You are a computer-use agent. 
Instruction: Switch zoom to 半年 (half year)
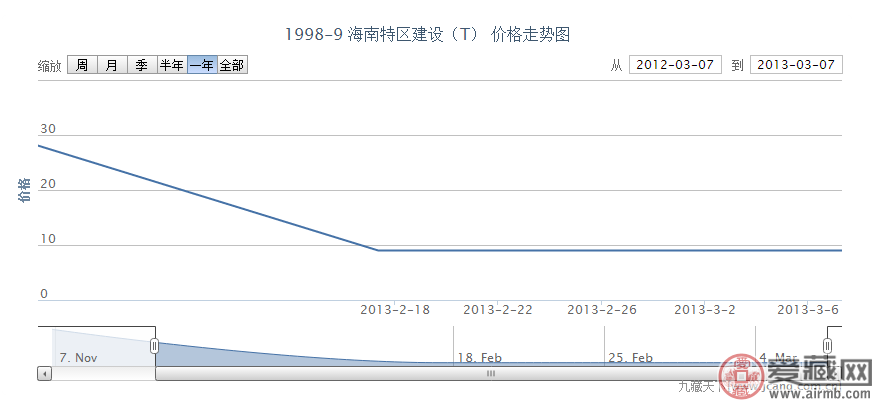(172, 65)
